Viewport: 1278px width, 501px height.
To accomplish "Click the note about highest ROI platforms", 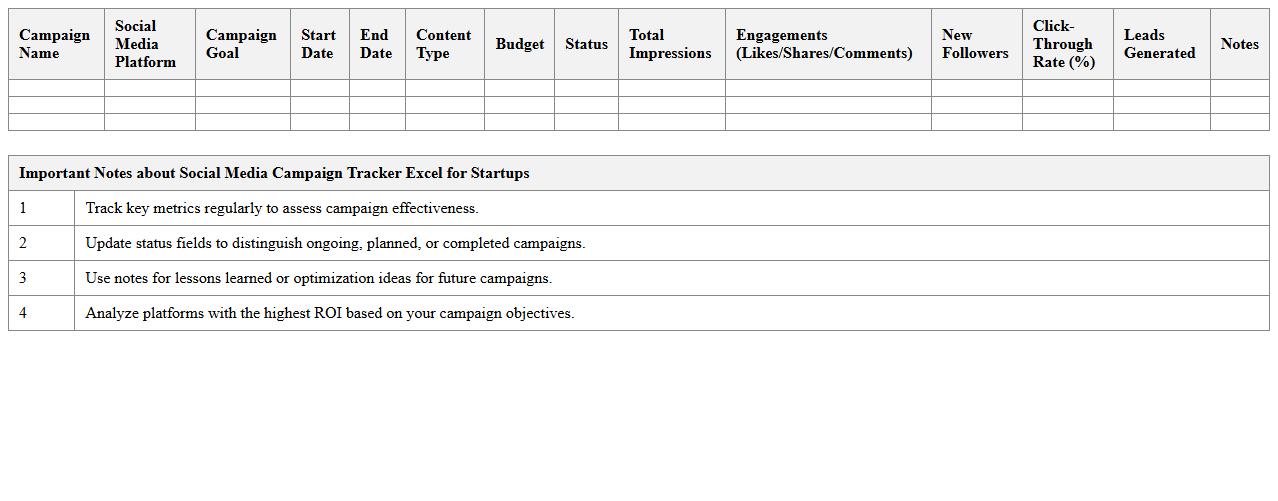I will (329, 313).
